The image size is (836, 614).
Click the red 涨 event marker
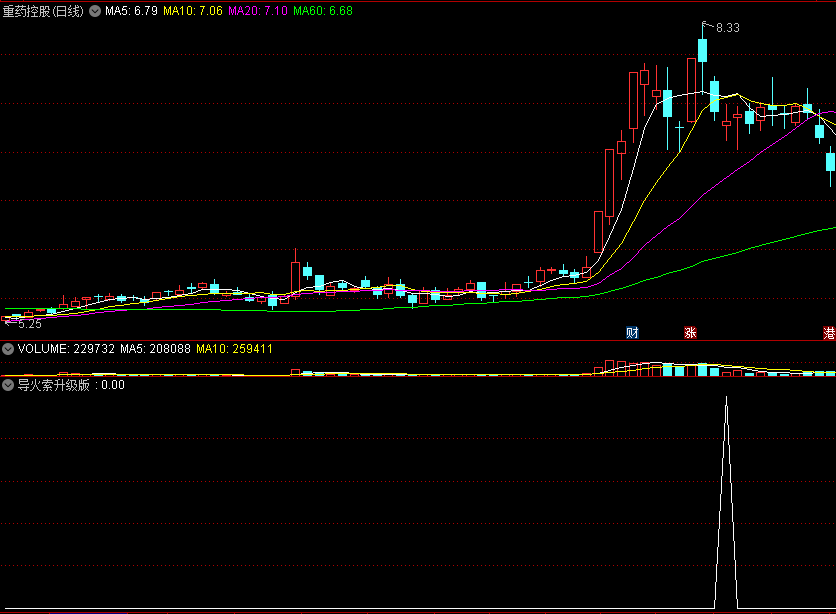pyautogui.click(x=690, y=333)
